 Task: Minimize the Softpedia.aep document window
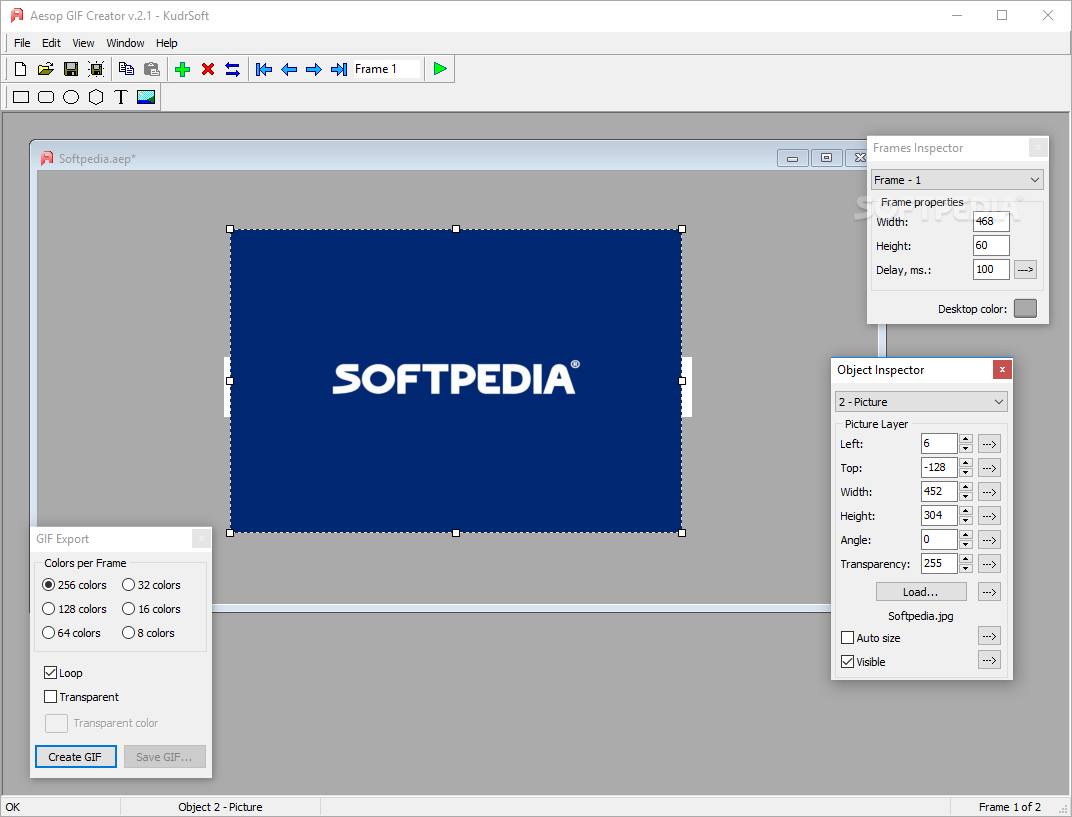[x=792, y=158]
